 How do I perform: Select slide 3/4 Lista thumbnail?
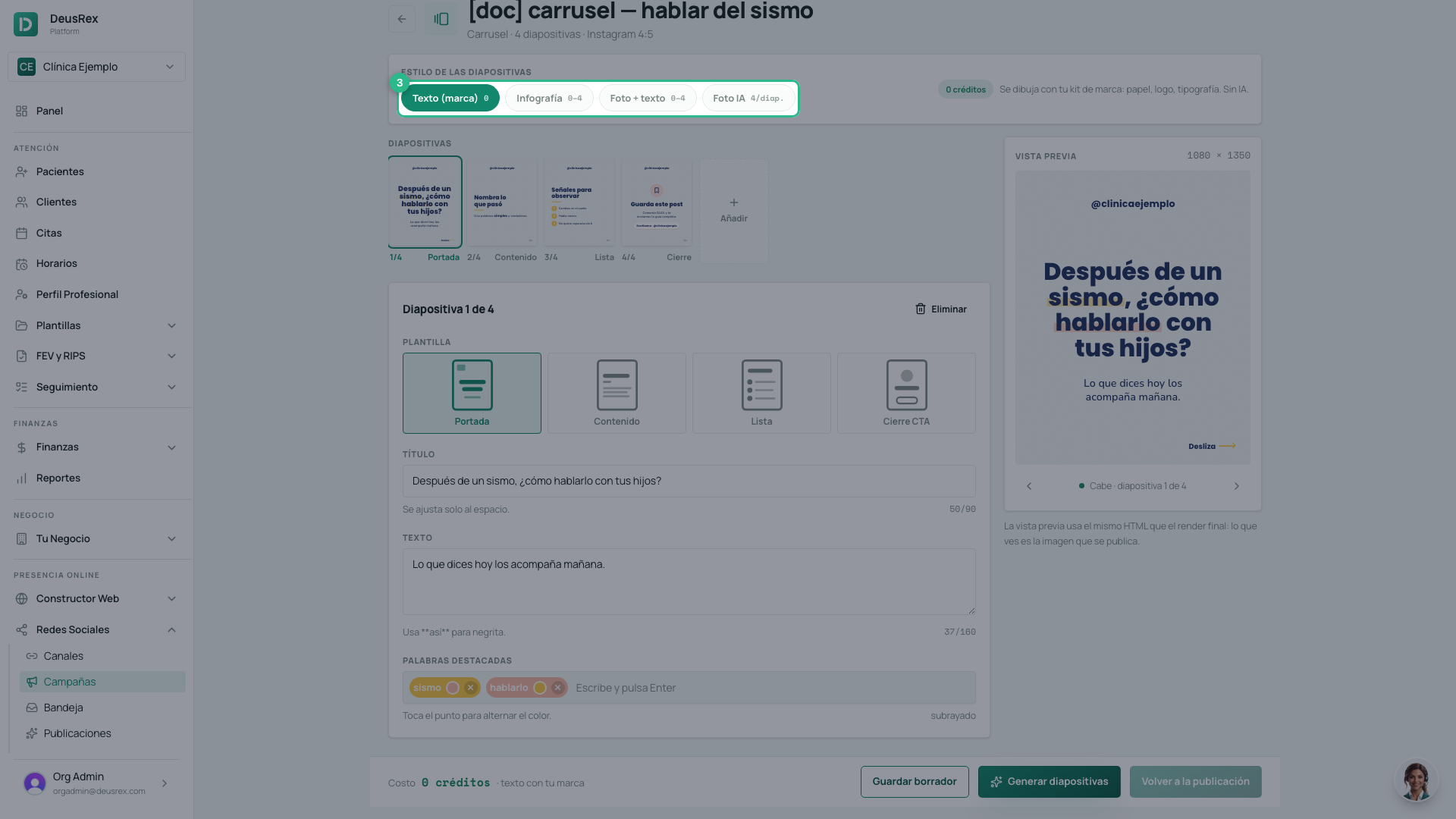[x=579, y=202]
